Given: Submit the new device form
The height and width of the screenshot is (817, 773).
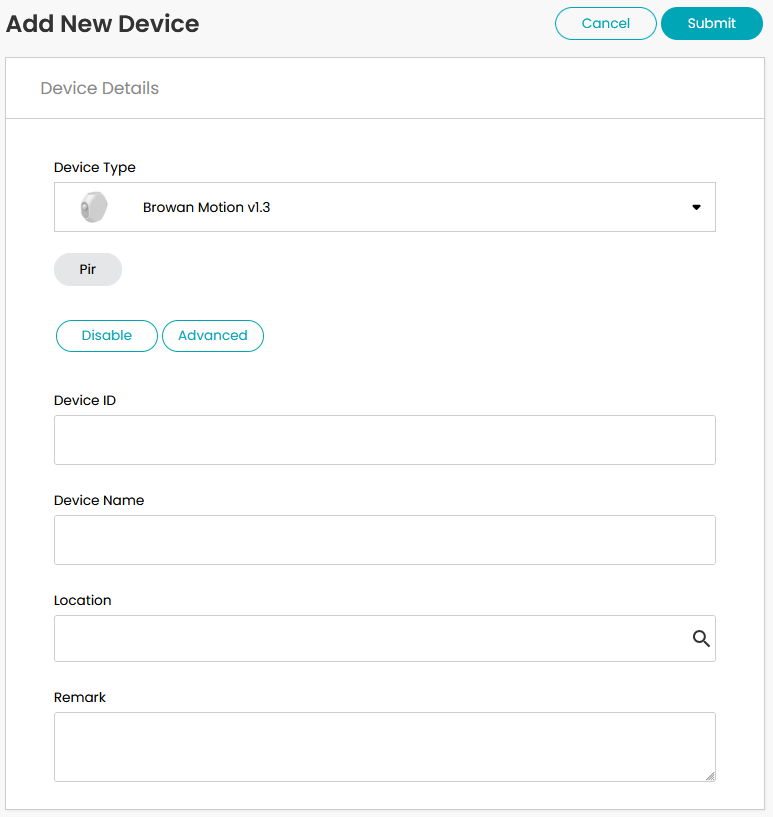Looking at the screenshot, I should coord(712,23).
